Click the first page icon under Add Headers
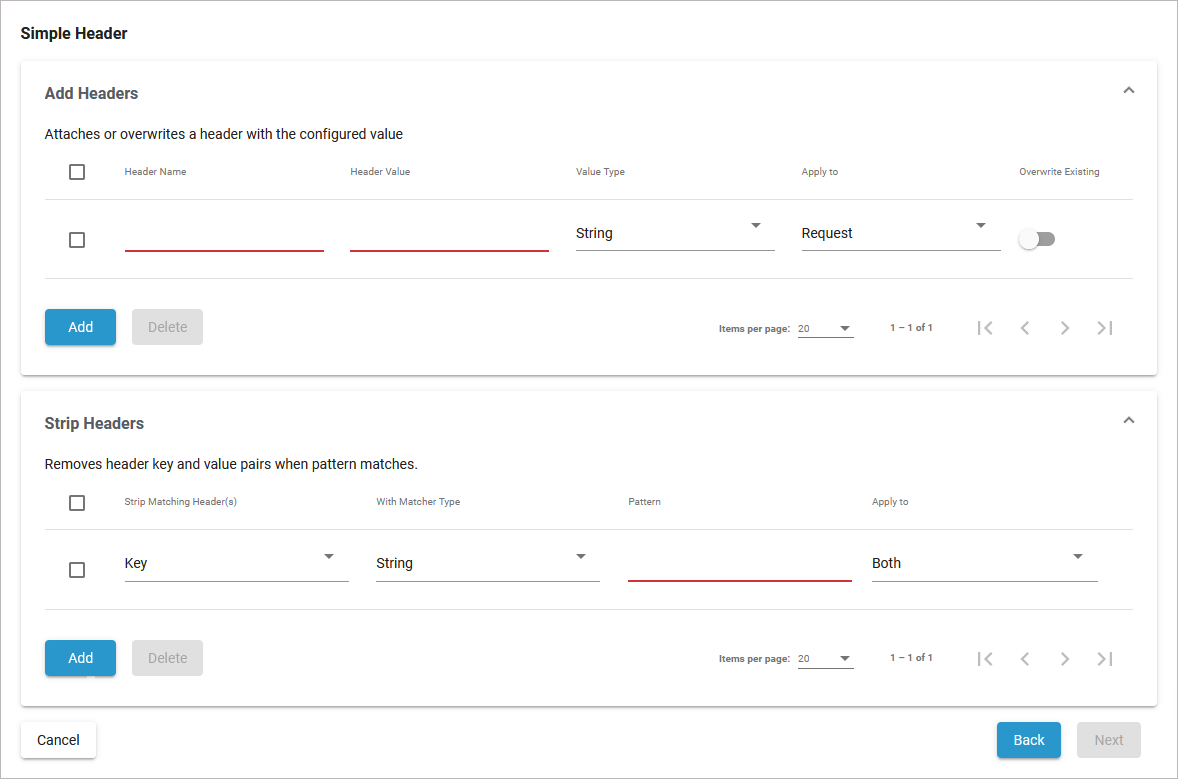 coord(985,327)
